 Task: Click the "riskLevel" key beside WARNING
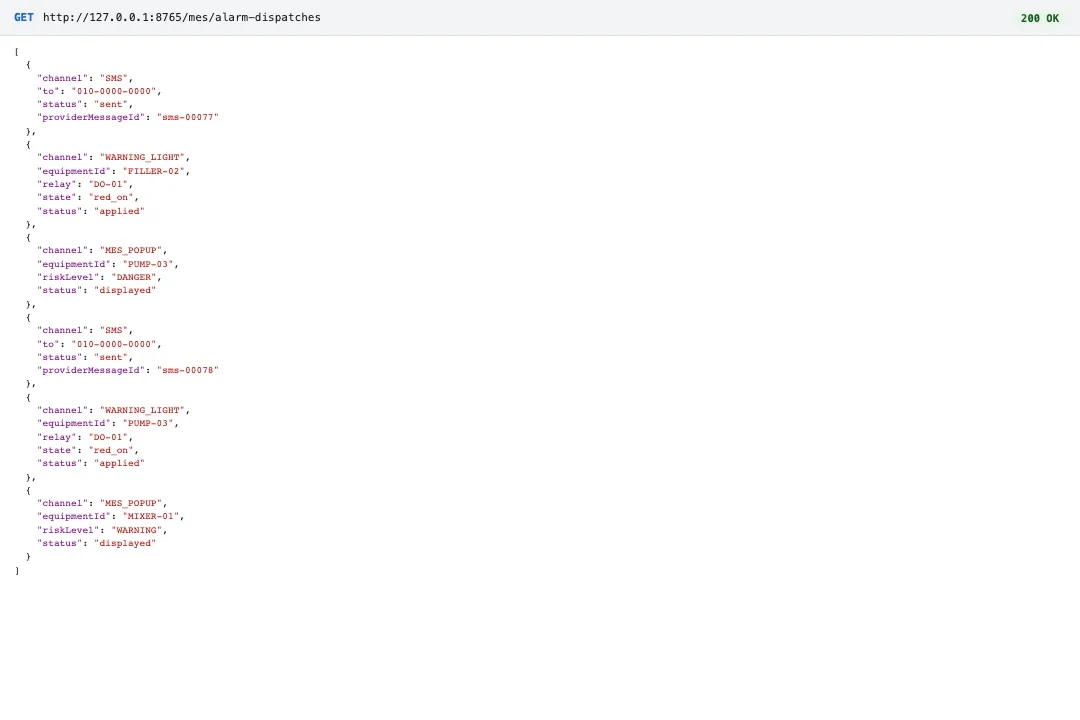(68, 530)
